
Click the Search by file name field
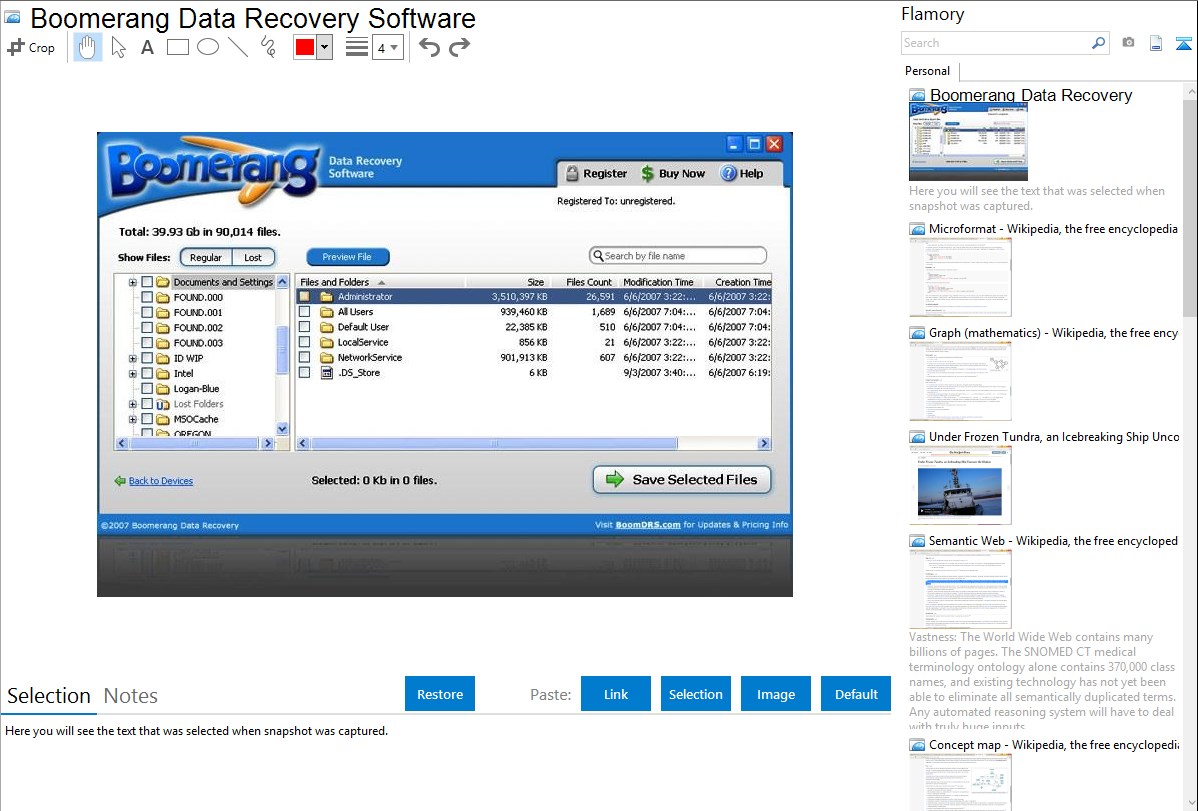pyautogui.click(x=678, y=256)
